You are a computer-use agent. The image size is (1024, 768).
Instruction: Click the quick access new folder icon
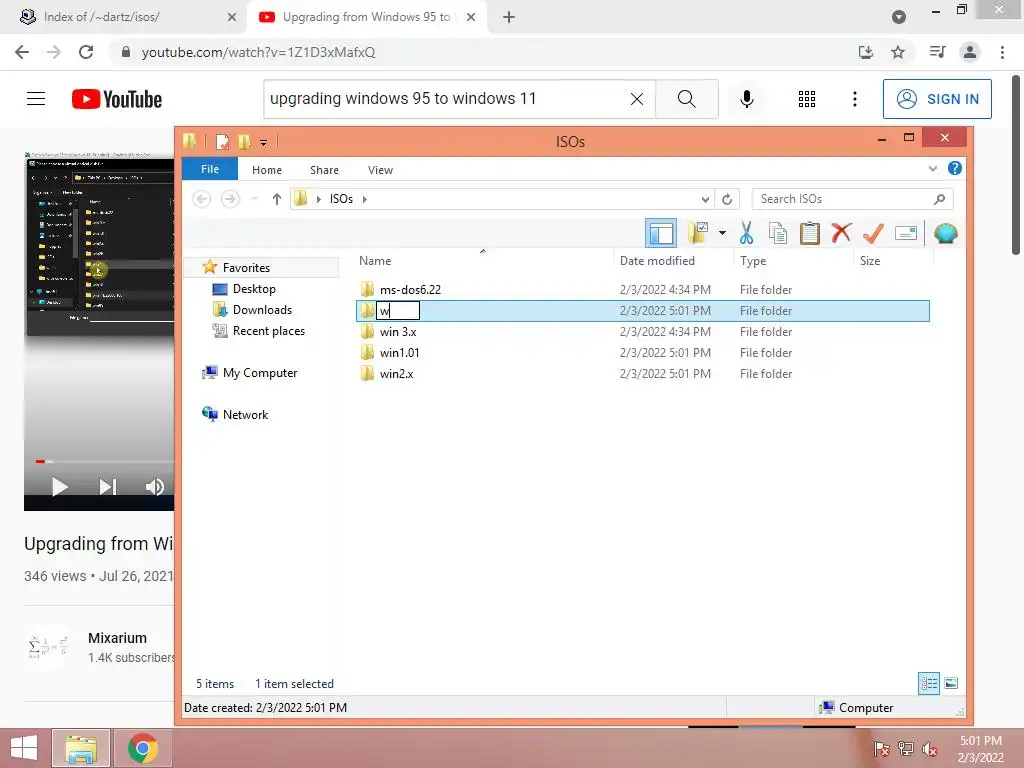pos(244,141)
